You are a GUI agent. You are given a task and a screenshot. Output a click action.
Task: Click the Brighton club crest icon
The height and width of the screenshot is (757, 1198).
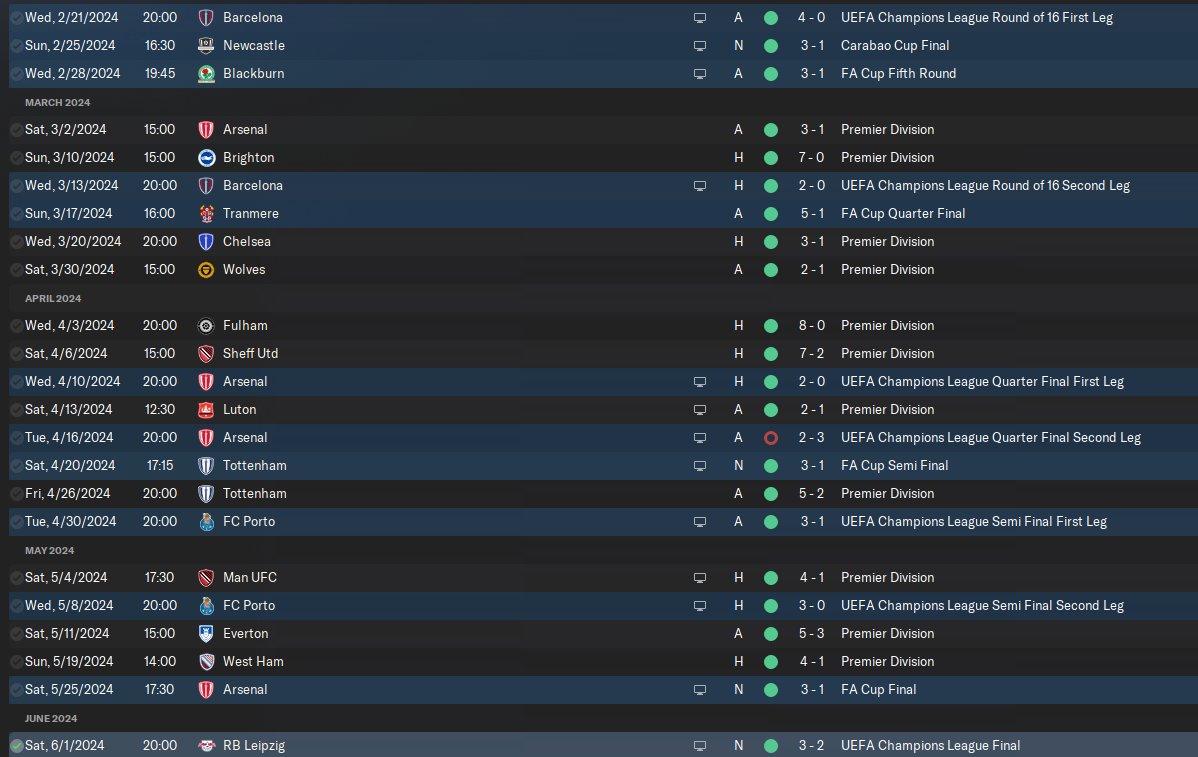[206, 157]
